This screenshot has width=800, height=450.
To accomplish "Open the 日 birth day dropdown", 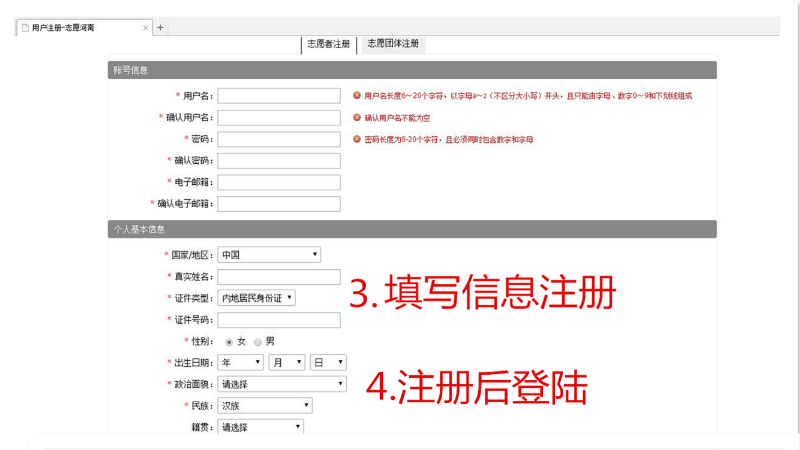I will click(328, 362).
